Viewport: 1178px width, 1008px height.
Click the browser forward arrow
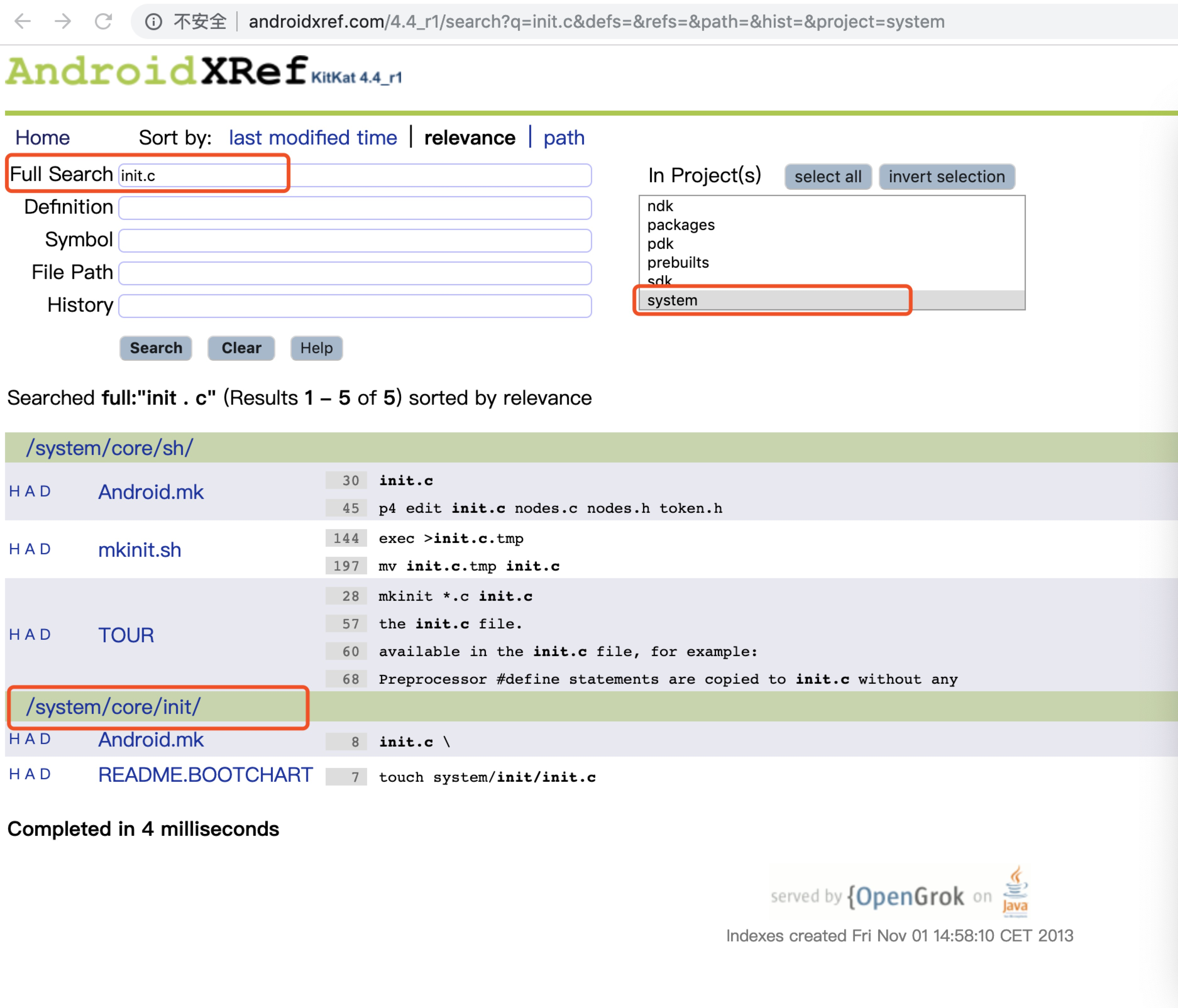(63, 22)
